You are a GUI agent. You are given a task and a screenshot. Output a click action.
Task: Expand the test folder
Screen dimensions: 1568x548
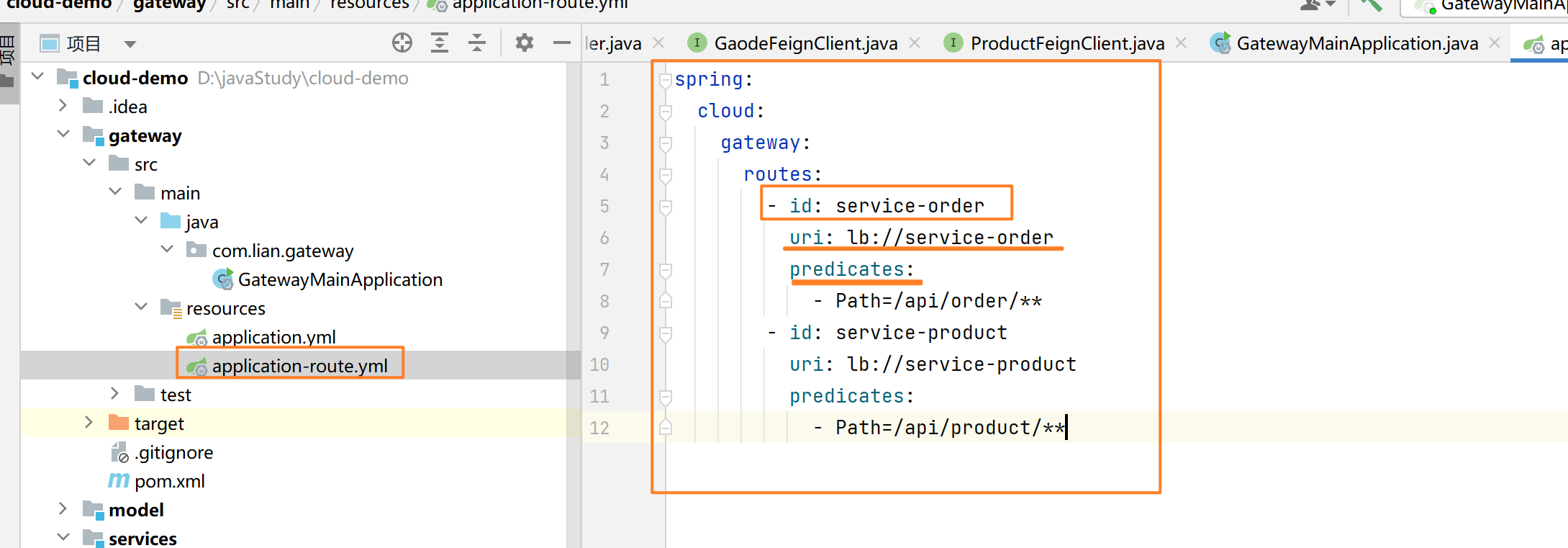pyautogui.click(x=115, y=393)
